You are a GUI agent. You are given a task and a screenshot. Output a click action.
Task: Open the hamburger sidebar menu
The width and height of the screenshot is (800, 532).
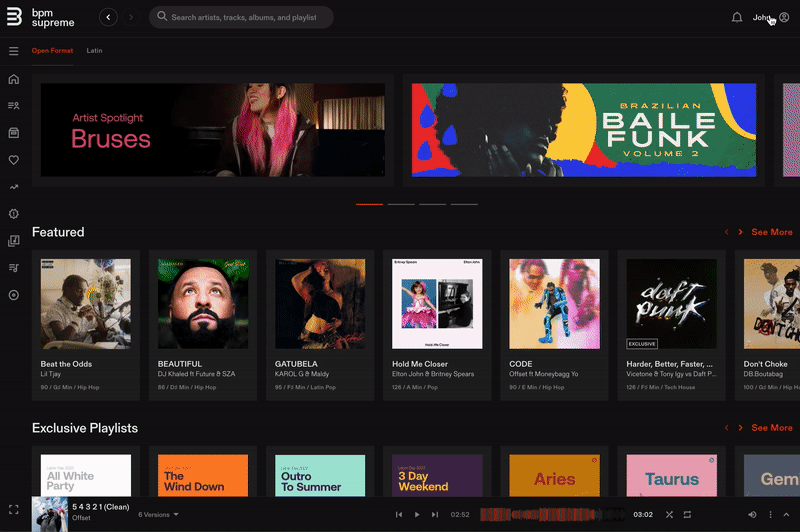click(x=14, y=51)
